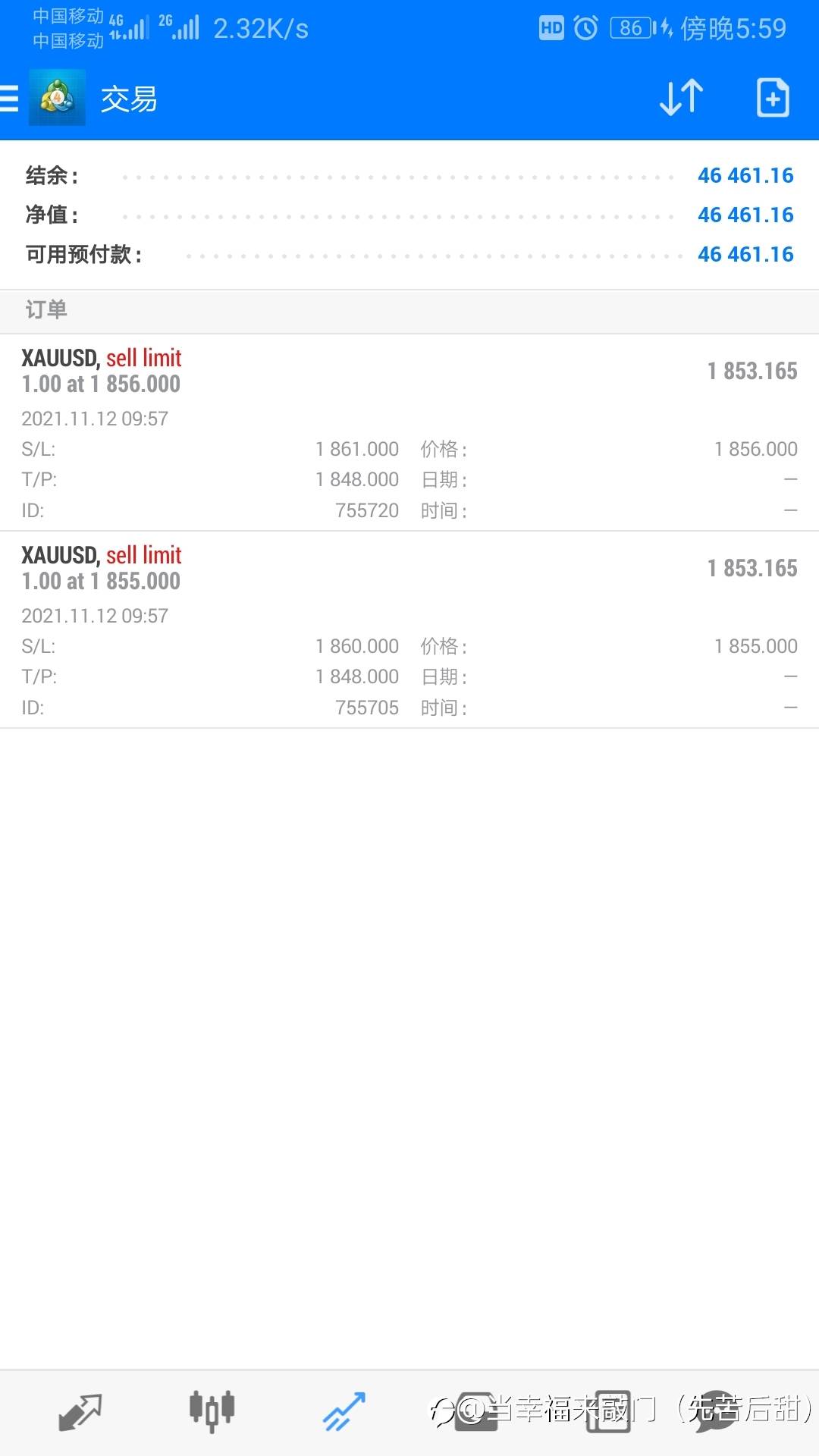Viewport: 819px width, 1456px height.
Task: Tap the 可用预付款 free margin row
Action: [409, 255]
